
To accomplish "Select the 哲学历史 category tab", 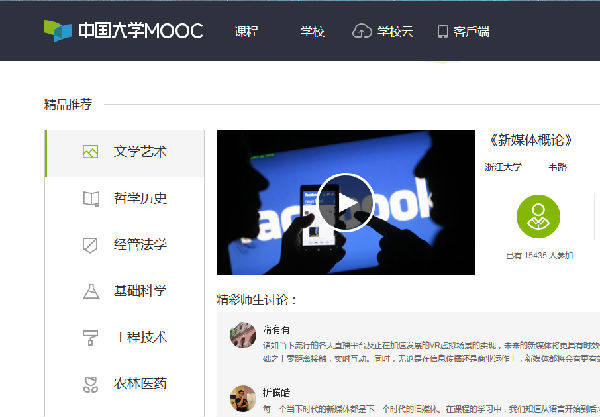I will tap(125, 198).
